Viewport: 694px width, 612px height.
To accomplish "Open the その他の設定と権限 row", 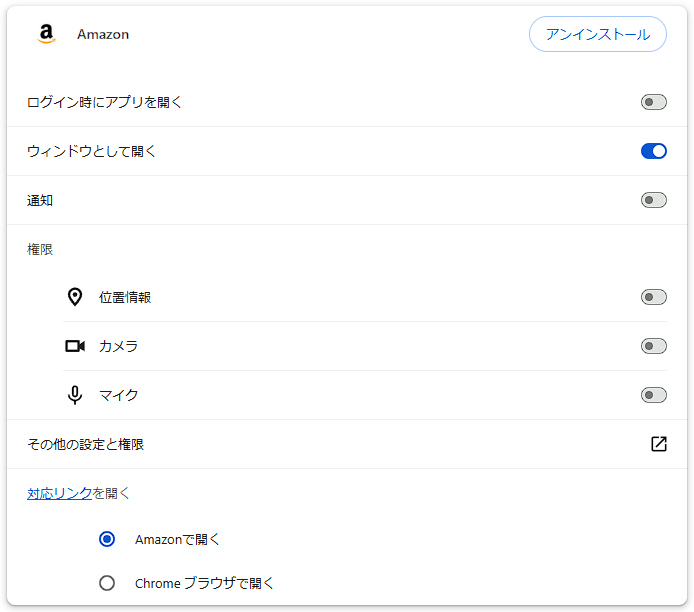I will coord(86,444).
